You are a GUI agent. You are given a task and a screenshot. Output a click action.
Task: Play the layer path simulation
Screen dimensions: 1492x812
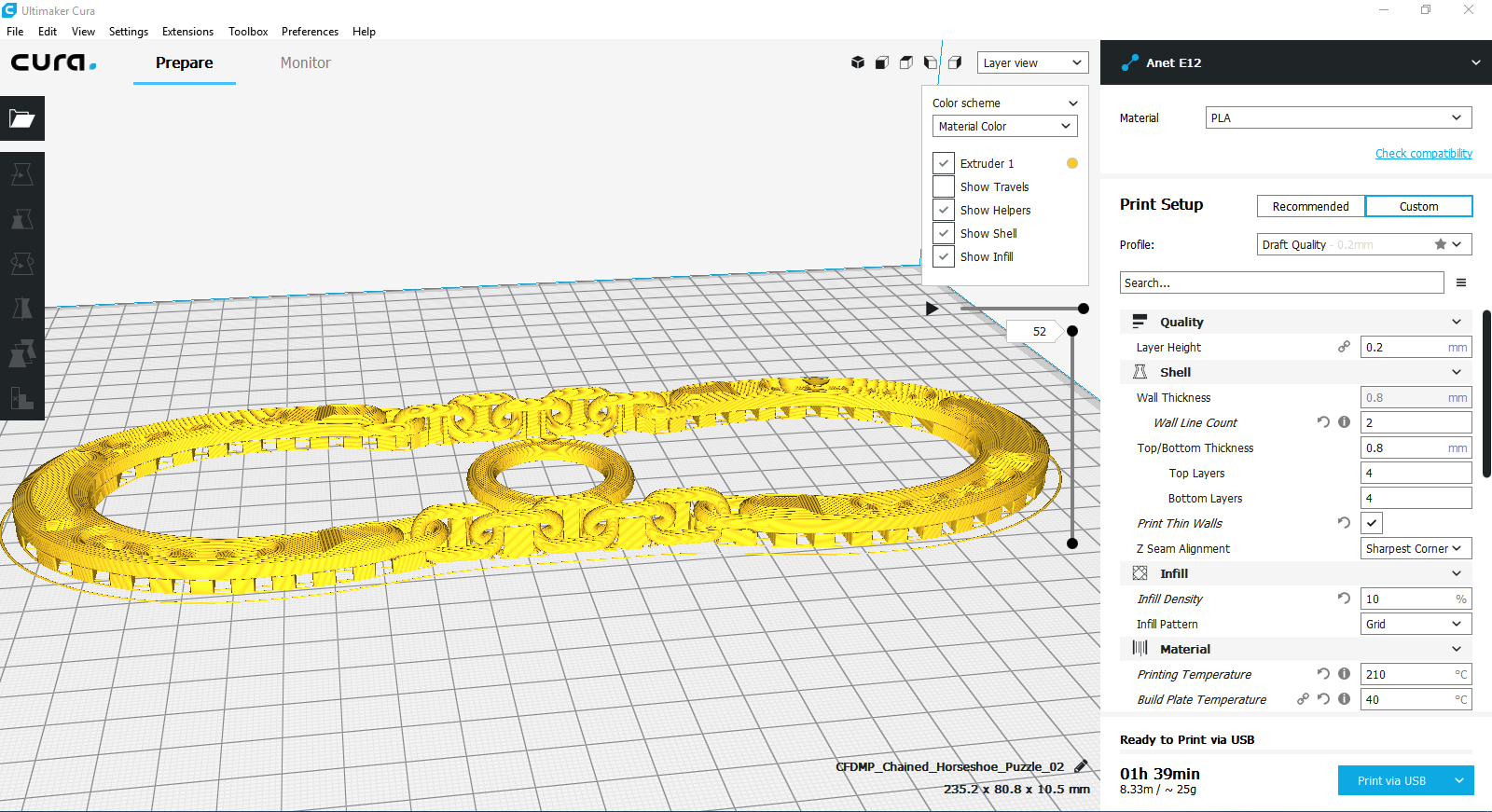tap(932, 309)
